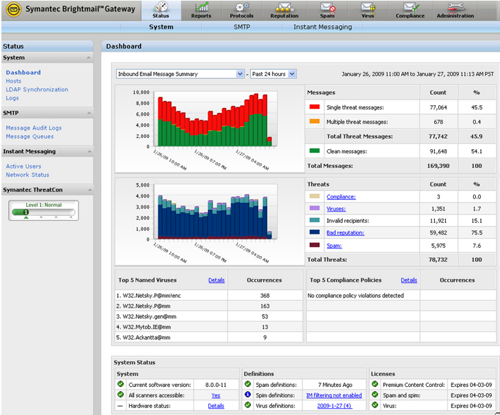Click the ThreatCon level slider indicator
The width and height of the screenshot is (500, 415).
click(x=26, y=212)
